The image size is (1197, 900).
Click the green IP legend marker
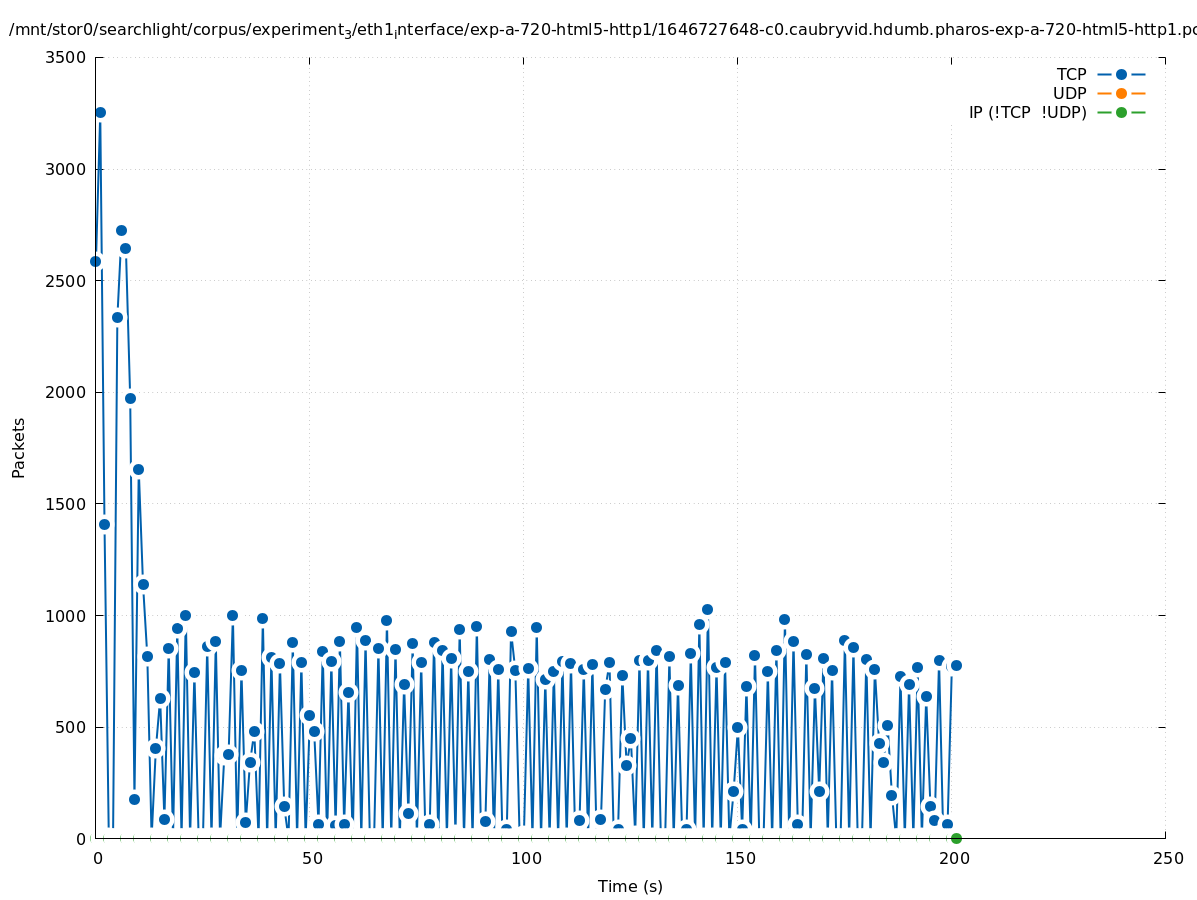tap(1121, 112)
